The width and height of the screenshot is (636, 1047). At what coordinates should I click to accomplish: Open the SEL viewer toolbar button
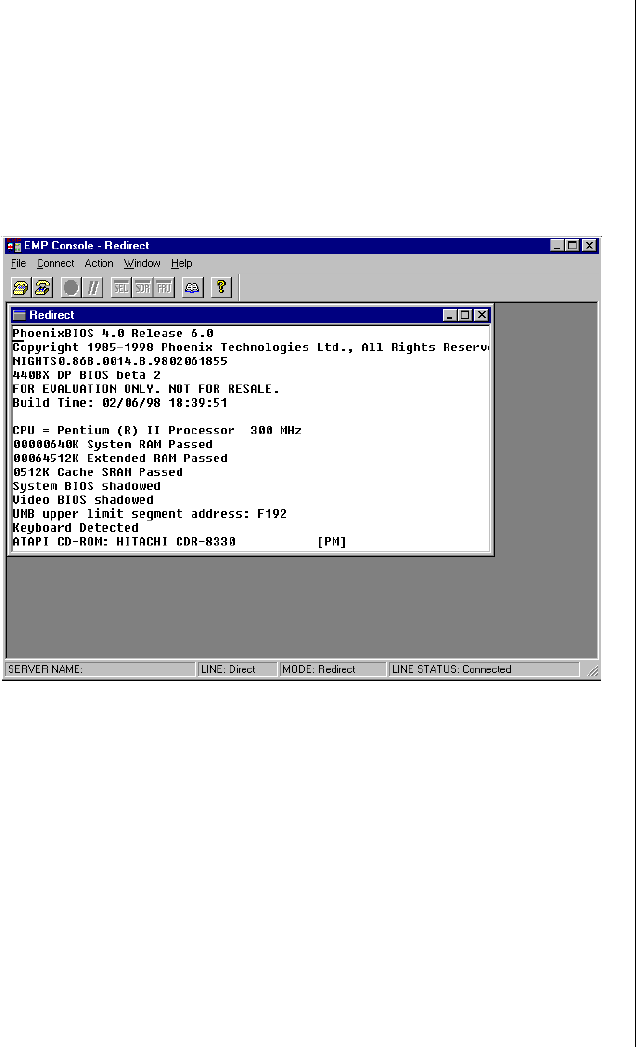point(121,288)
